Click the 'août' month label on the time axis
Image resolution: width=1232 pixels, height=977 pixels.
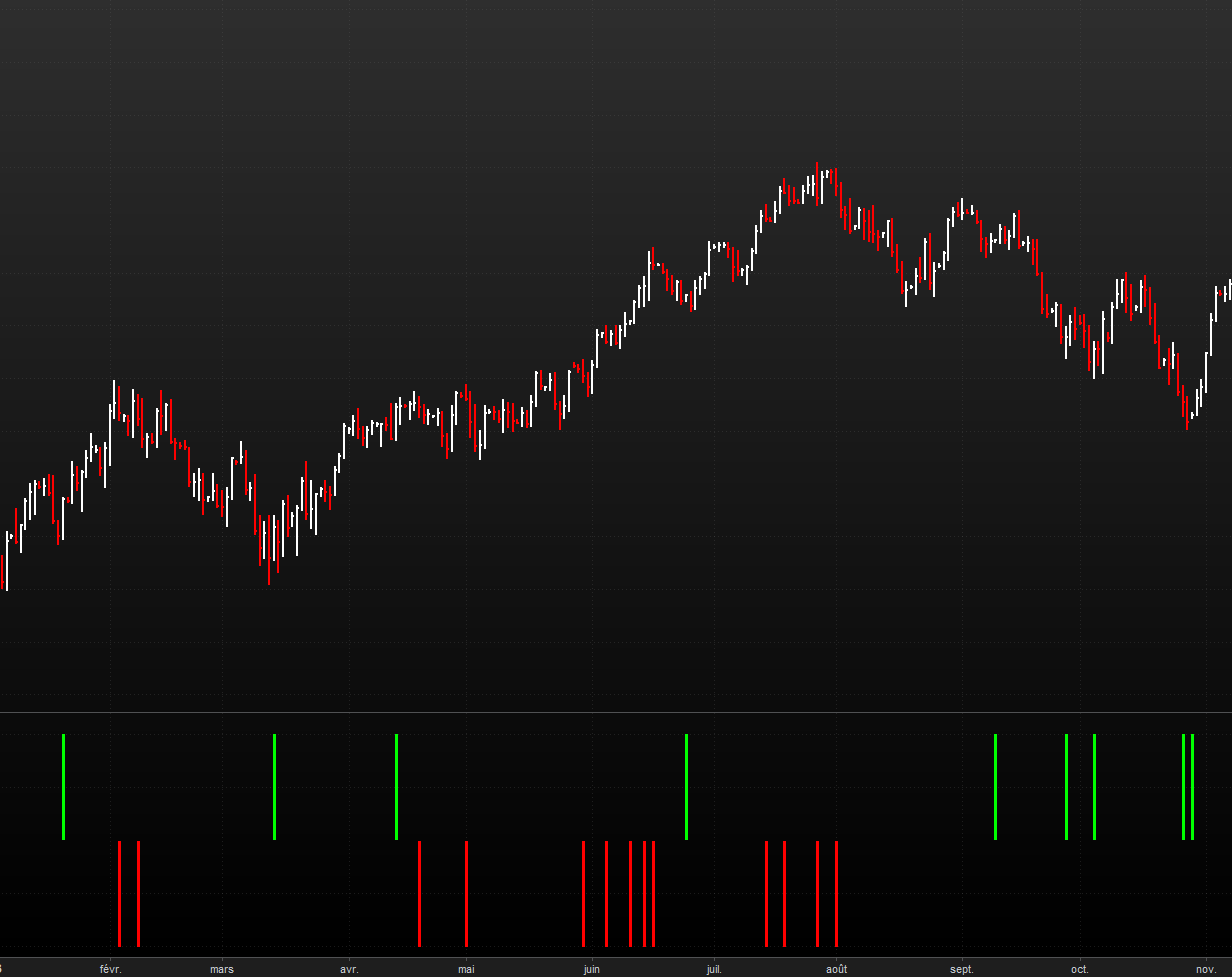click(x=836, y=969)
